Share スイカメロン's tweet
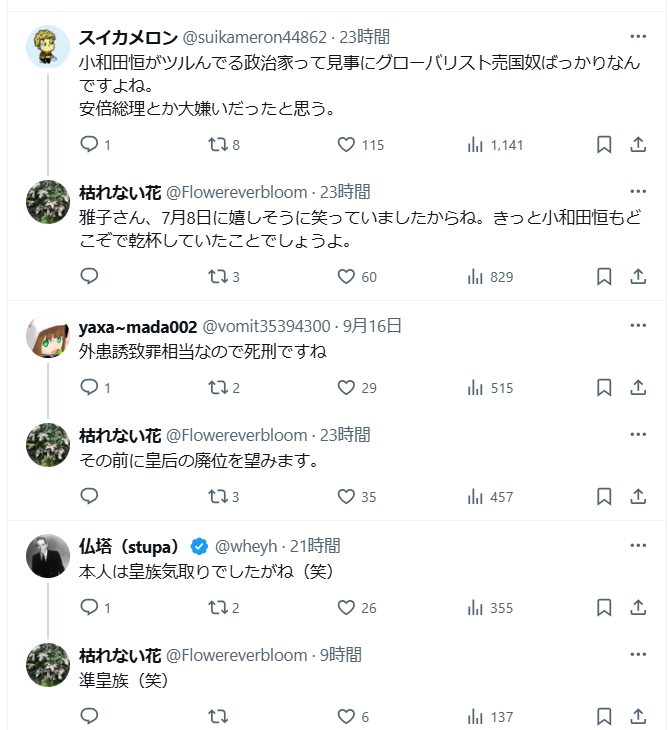This screenshot has width=668, height=730. tap(638, 145)
